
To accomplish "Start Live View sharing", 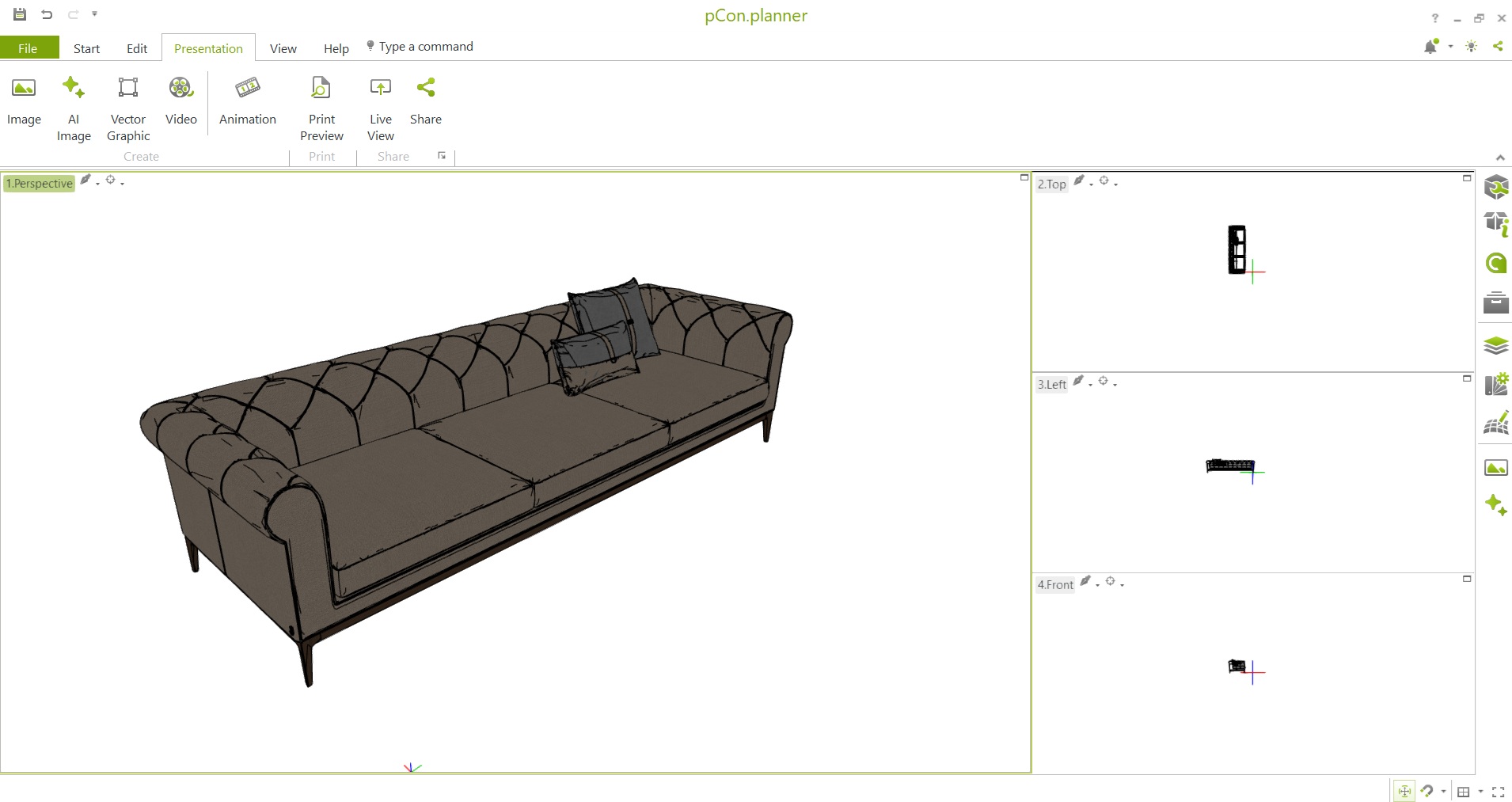I will [x=381, y=109].
